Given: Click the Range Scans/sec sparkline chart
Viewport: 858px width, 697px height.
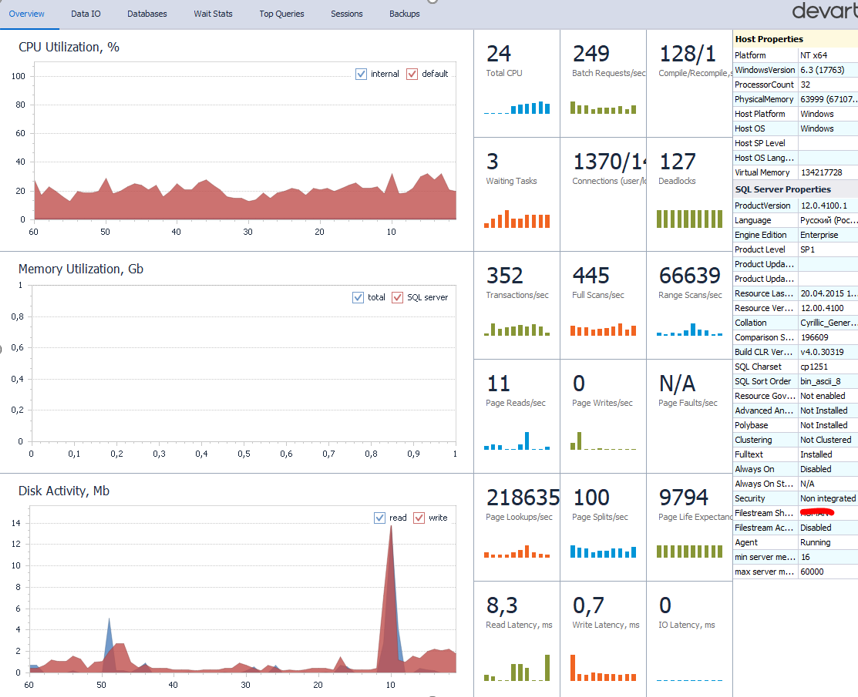Looking at the screenshot, I should point(689,329).
